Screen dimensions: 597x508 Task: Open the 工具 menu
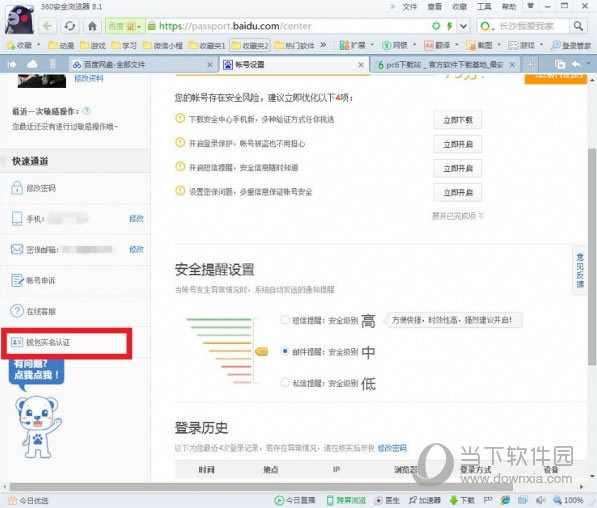pyautogui.click(x=484, y=6)
